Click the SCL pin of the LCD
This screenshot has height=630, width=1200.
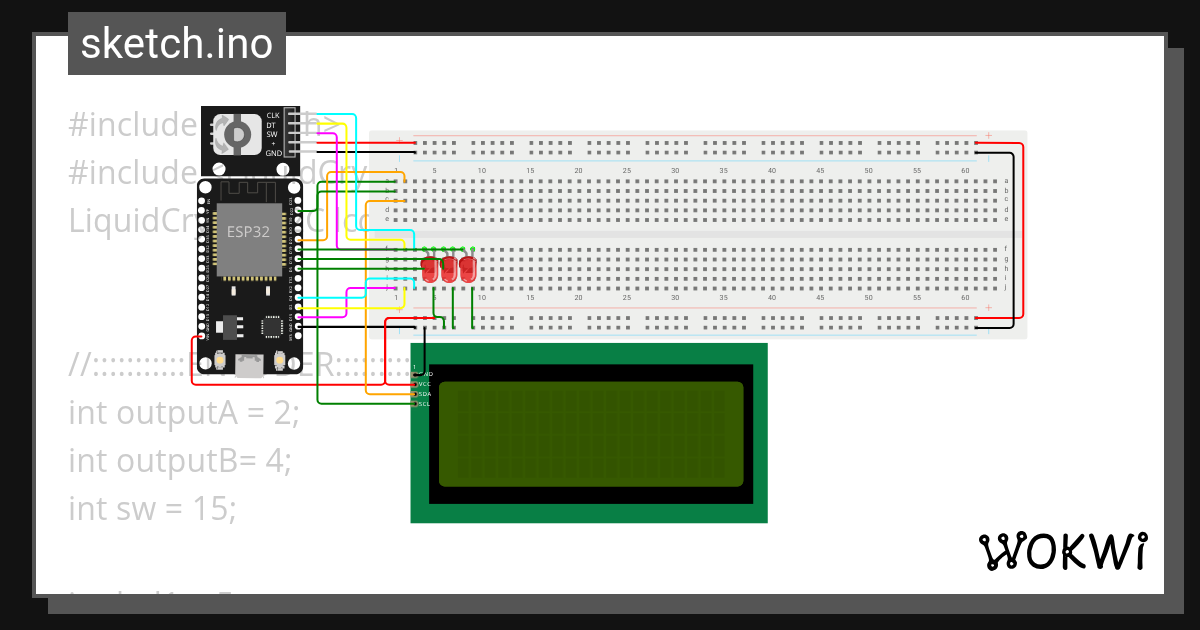click(416, 404)
